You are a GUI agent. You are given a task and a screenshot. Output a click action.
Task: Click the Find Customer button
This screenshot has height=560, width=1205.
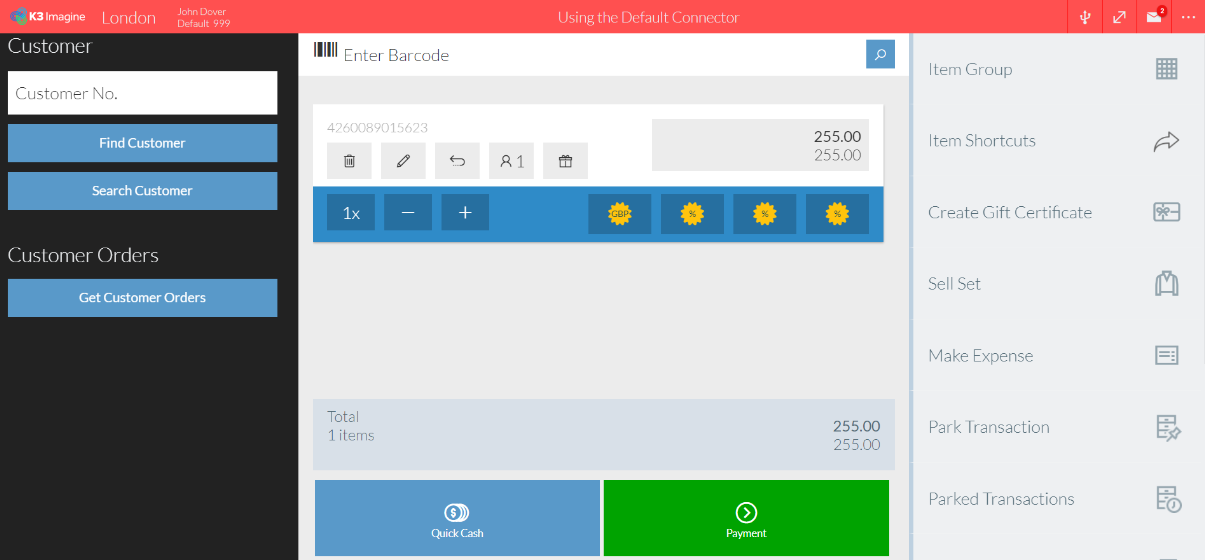(x=142, y=143)
